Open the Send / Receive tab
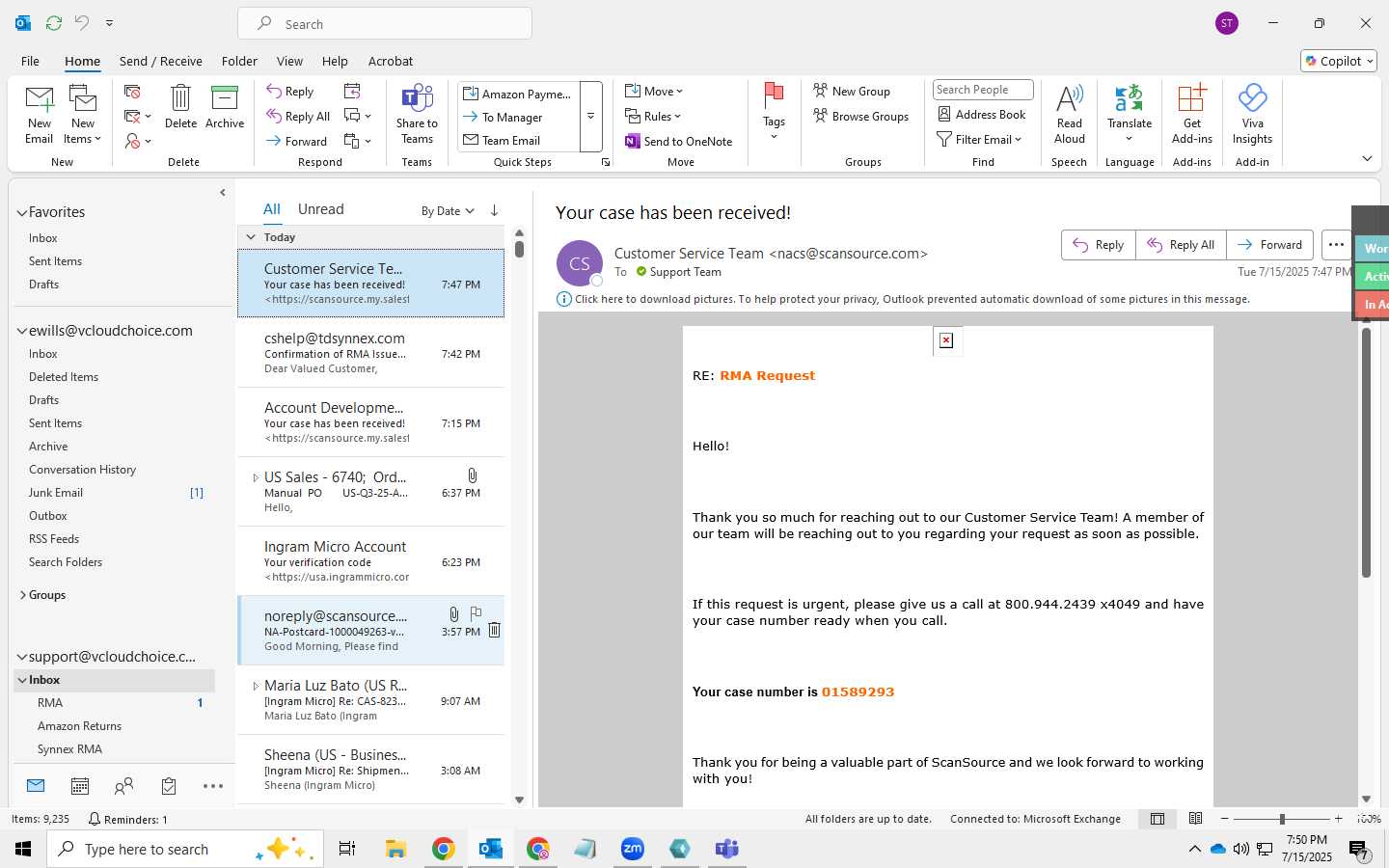This screenshot has width=1389, height=868. click(161, 61)
